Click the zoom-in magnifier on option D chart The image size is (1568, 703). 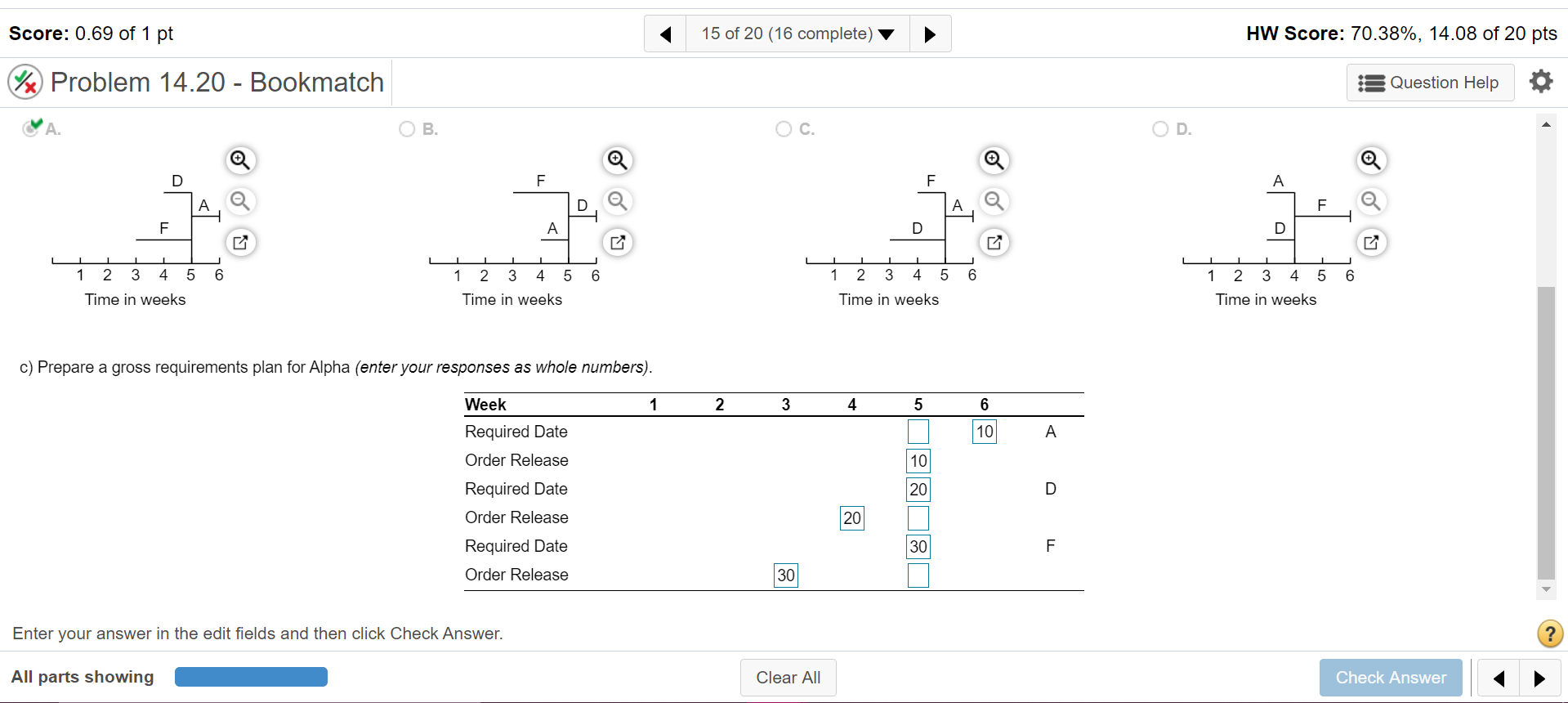point(1371,160)
